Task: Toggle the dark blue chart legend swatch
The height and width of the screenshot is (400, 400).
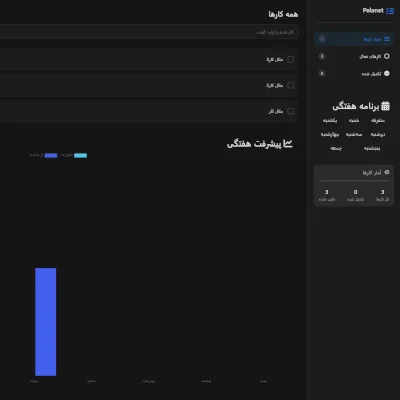Action: click(51, 155)
